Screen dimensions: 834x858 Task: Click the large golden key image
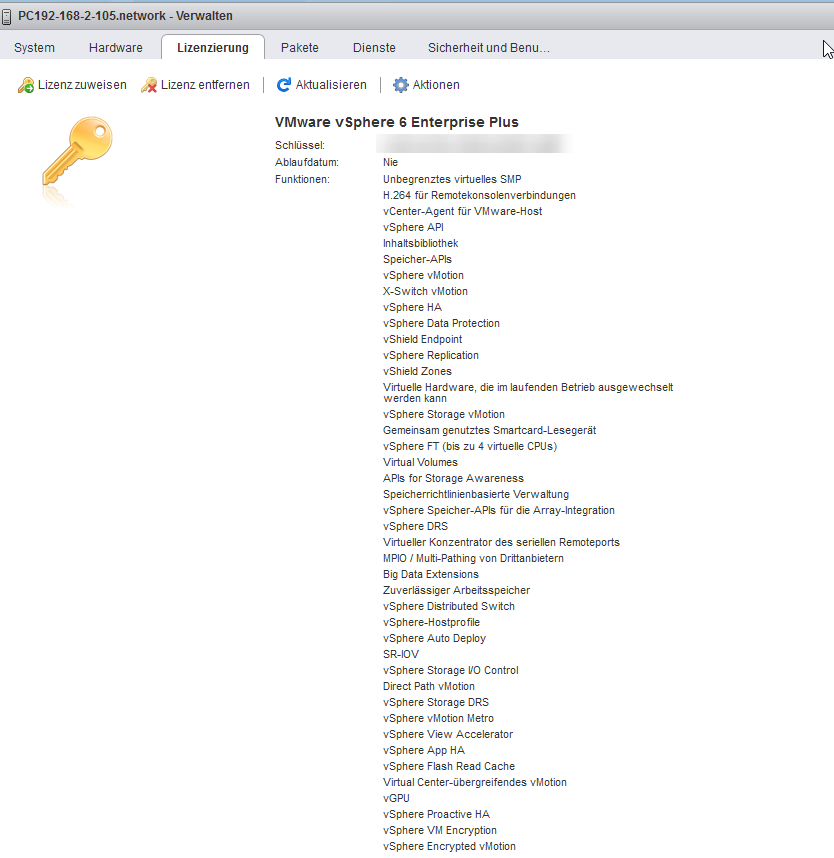77,151
